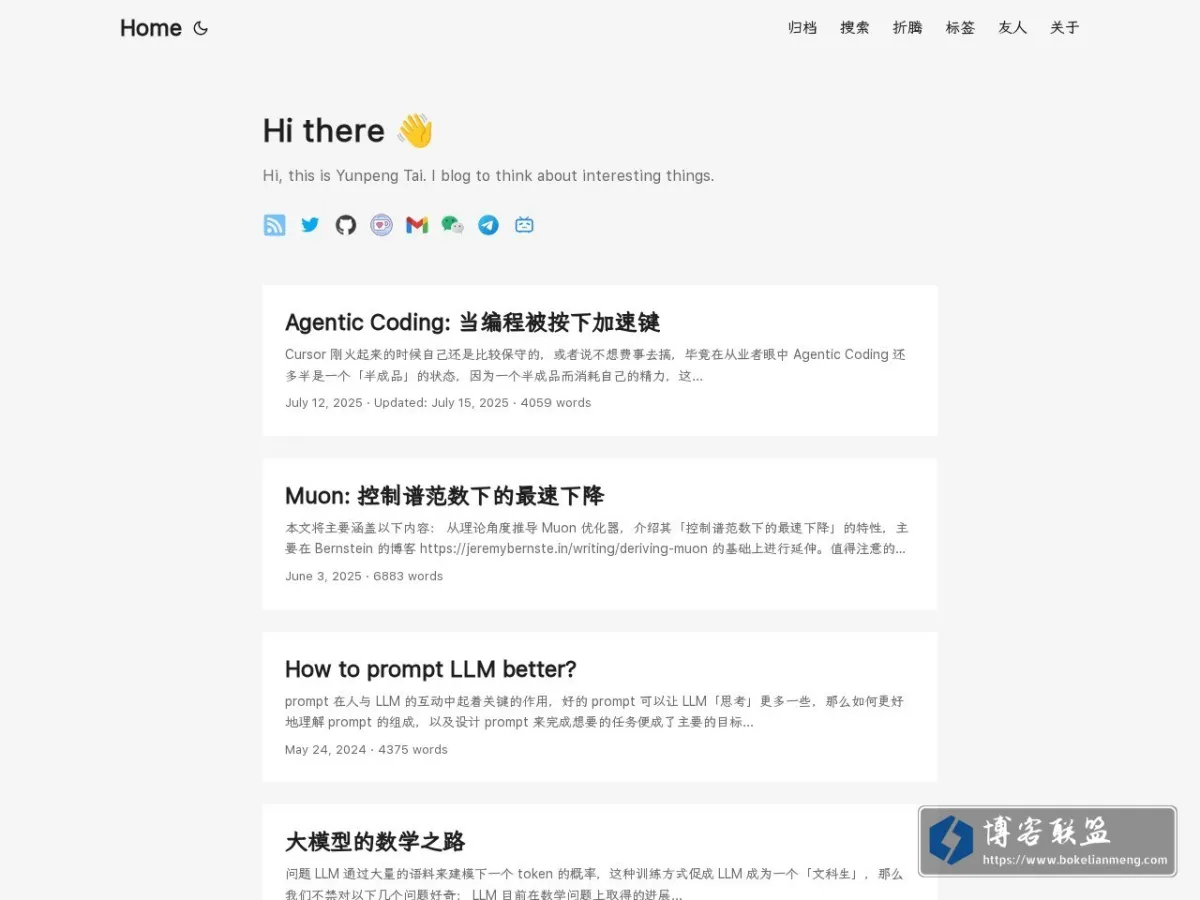Open the 标签 tags menu

(960, 28)
